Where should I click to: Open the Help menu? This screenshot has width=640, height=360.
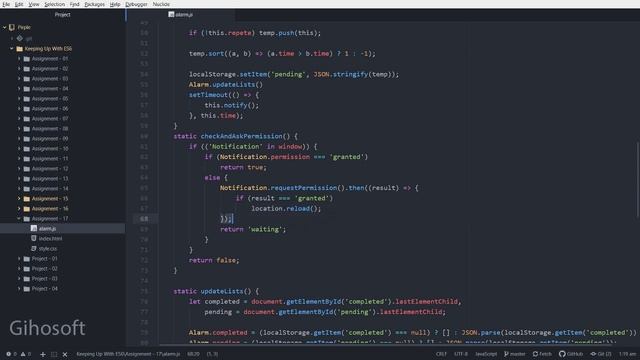[115, 4]
